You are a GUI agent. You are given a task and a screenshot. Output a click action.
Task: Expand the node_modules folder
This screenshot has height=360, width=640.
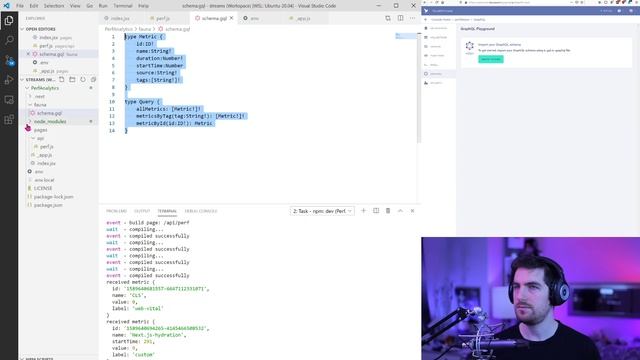click(x=30, y=122)
